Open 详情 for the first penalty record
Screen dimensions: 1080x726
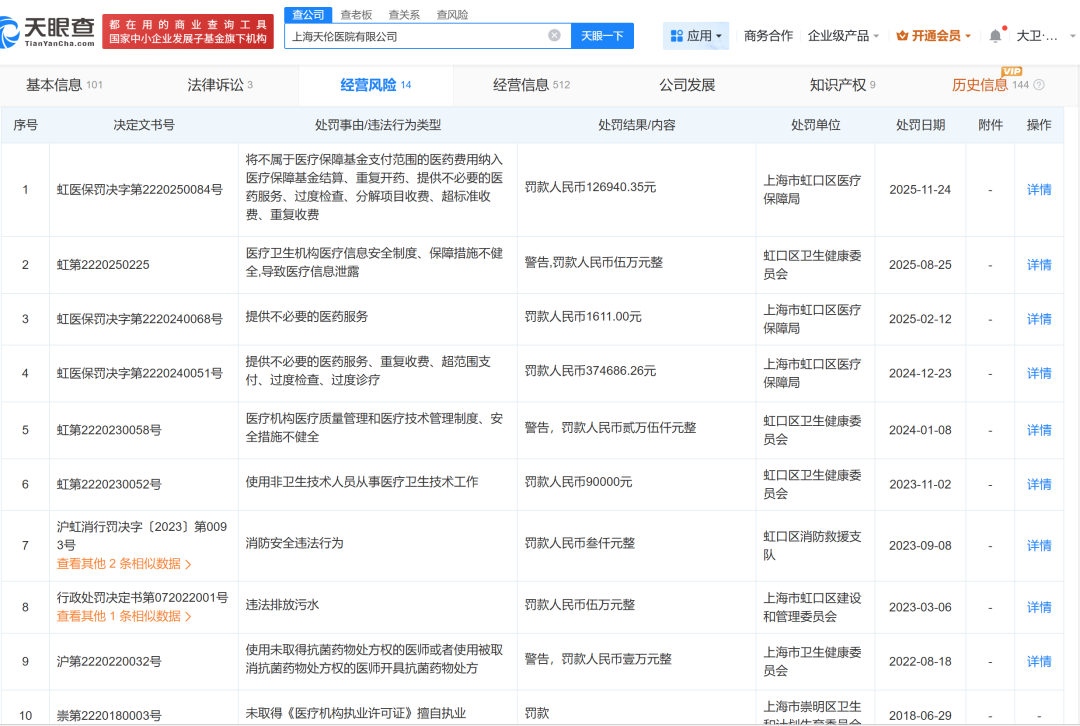[1038, 190]
